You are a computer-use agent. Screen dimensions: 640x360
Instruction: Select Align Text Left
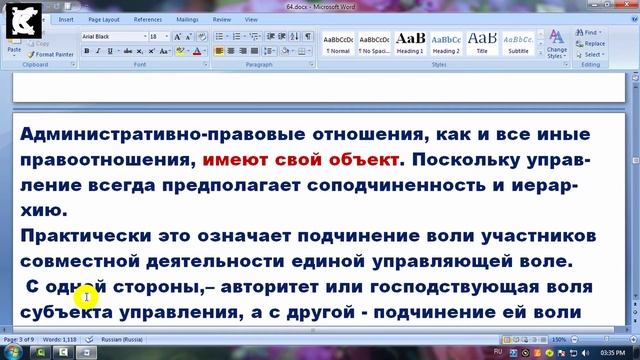point(219,51)
